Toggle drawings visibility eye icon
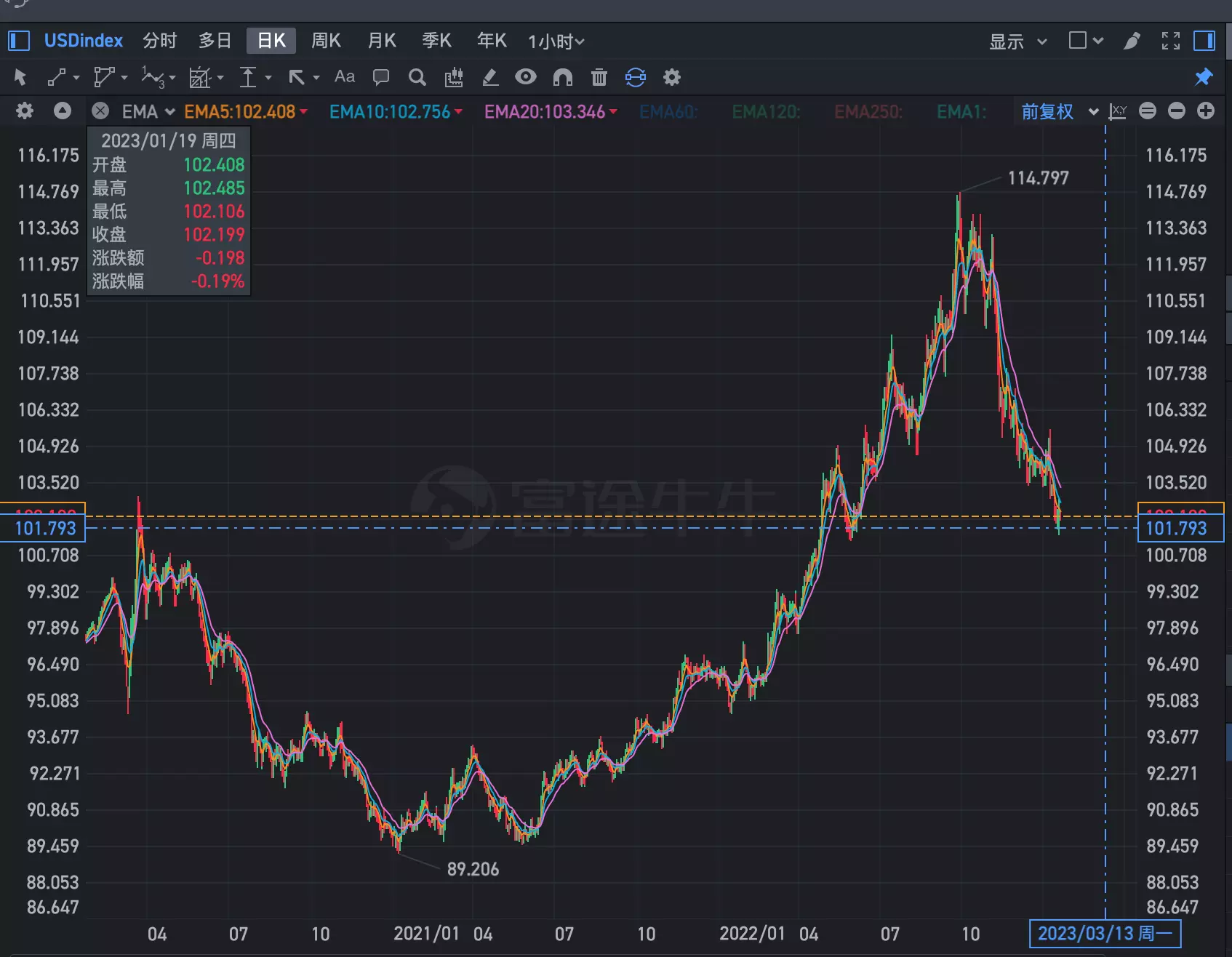 [525, 77]
